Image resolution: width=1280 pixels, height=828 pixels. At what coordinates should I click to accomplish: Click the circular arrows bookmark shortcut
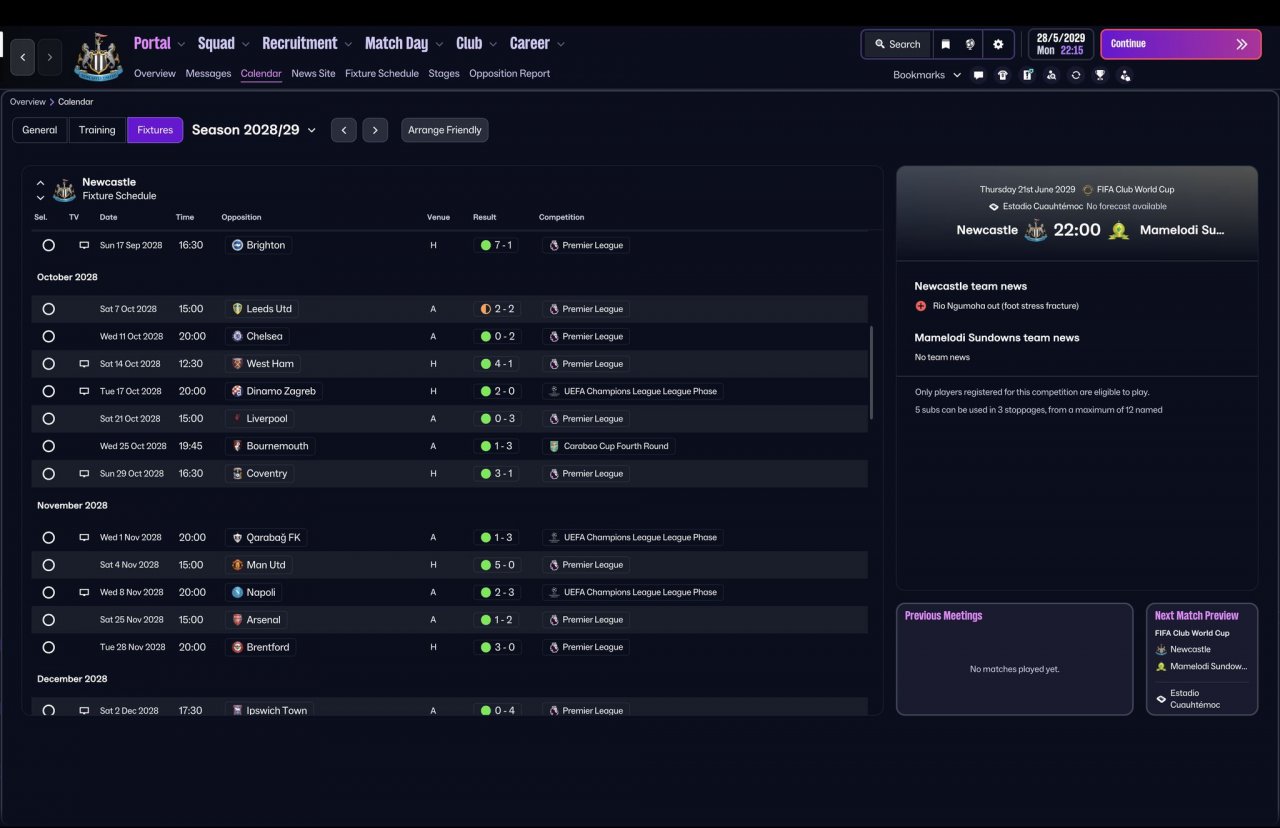tap(1076, 75)
